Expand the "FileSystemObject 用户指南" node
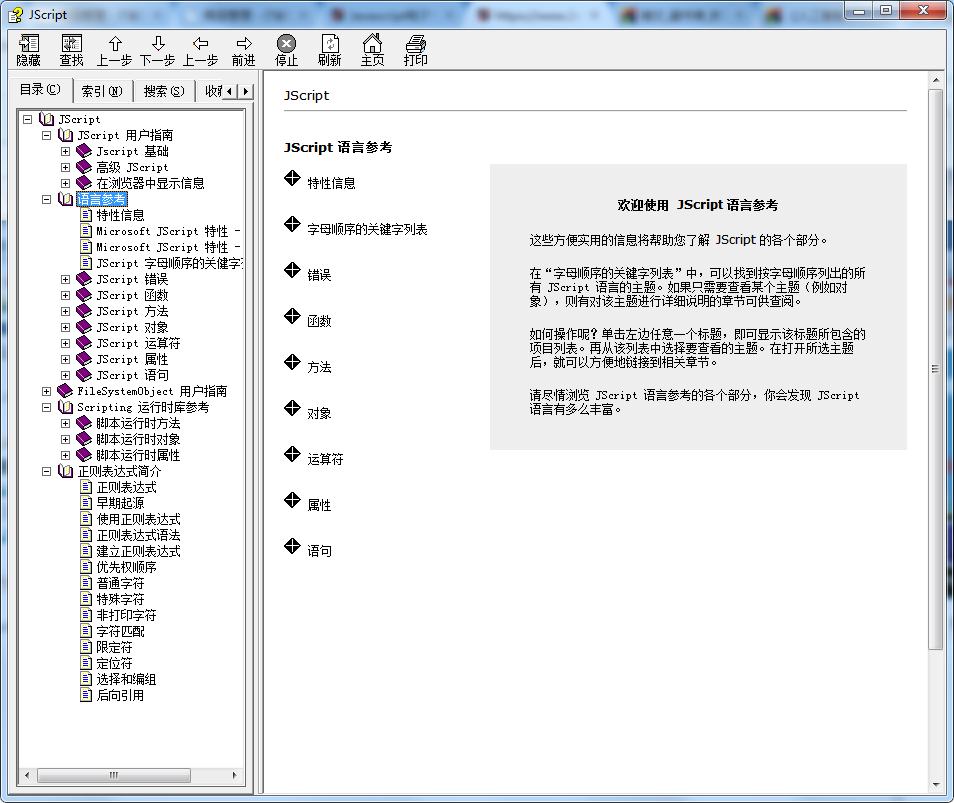 click(47, 391)
